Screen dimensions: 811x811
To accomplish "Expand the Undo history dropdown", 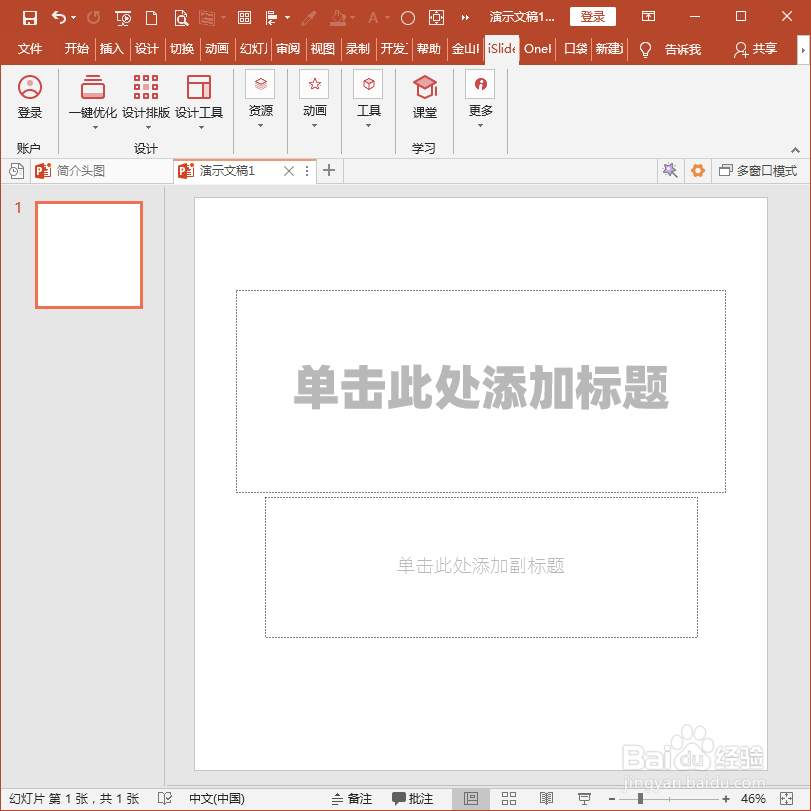I will tap(72, 16).
